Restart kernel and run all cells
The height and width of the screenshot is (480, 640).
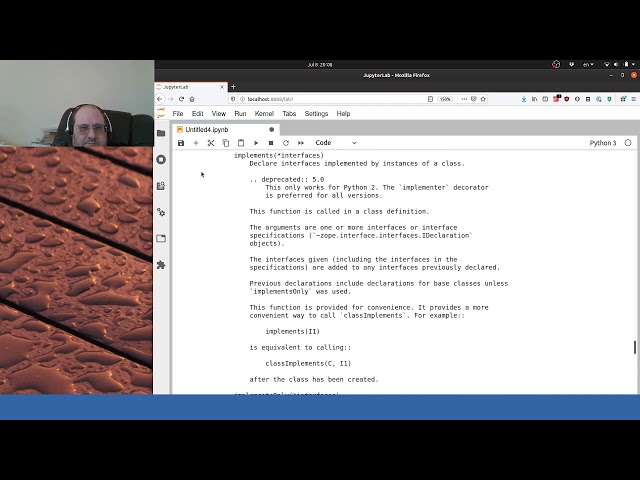tap(301, 143)
